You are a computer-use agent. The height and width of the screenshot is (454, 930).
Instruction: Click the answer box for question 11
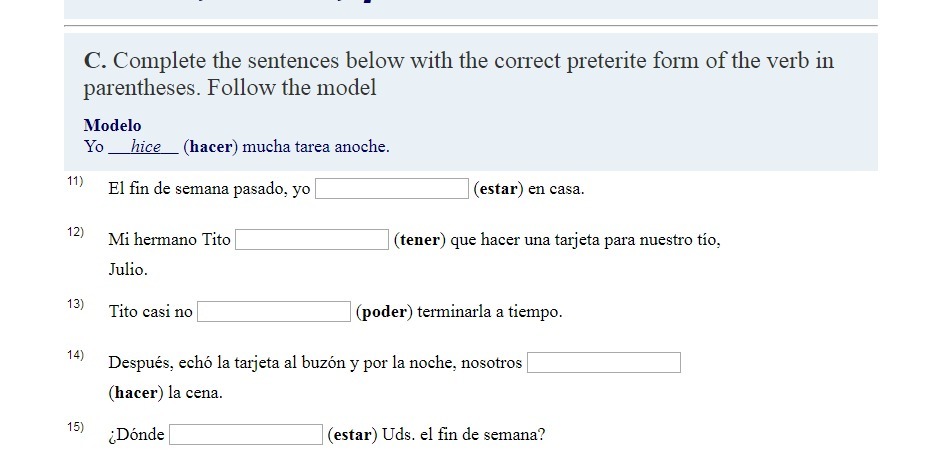[x=391, y=189]
